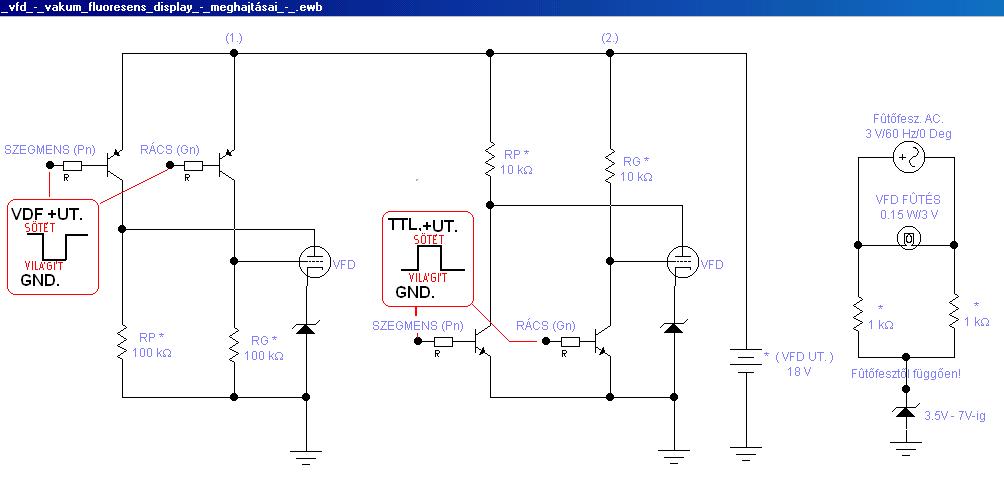
Task: Click the base resistor R after SZEGMENS (Pn) in circuit (1.)
Action: 73,166
